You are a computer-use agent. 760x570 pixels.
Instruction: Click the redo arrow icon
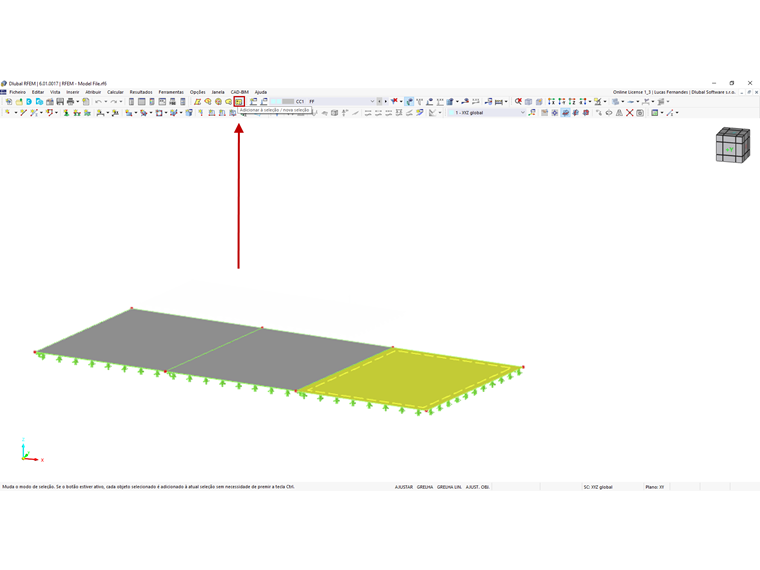point(113,101)
